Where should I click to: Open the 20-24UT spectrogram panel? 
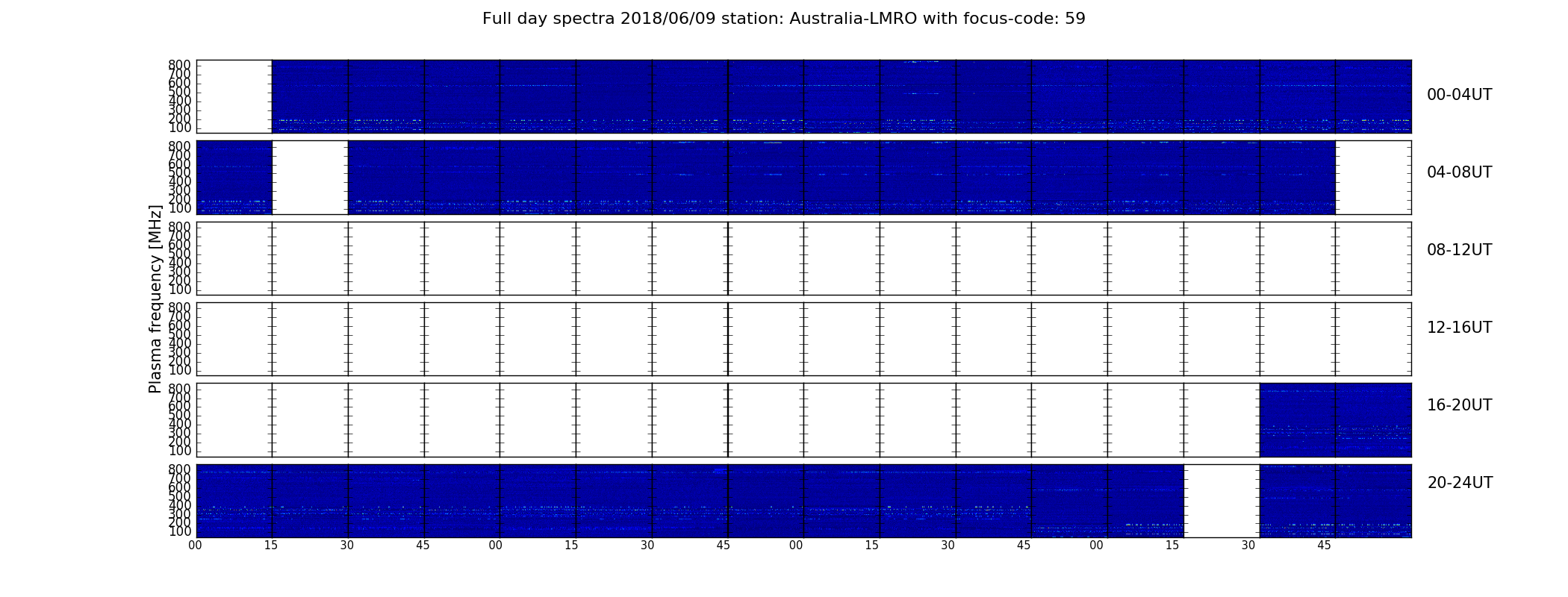click(x=803, y=501)
